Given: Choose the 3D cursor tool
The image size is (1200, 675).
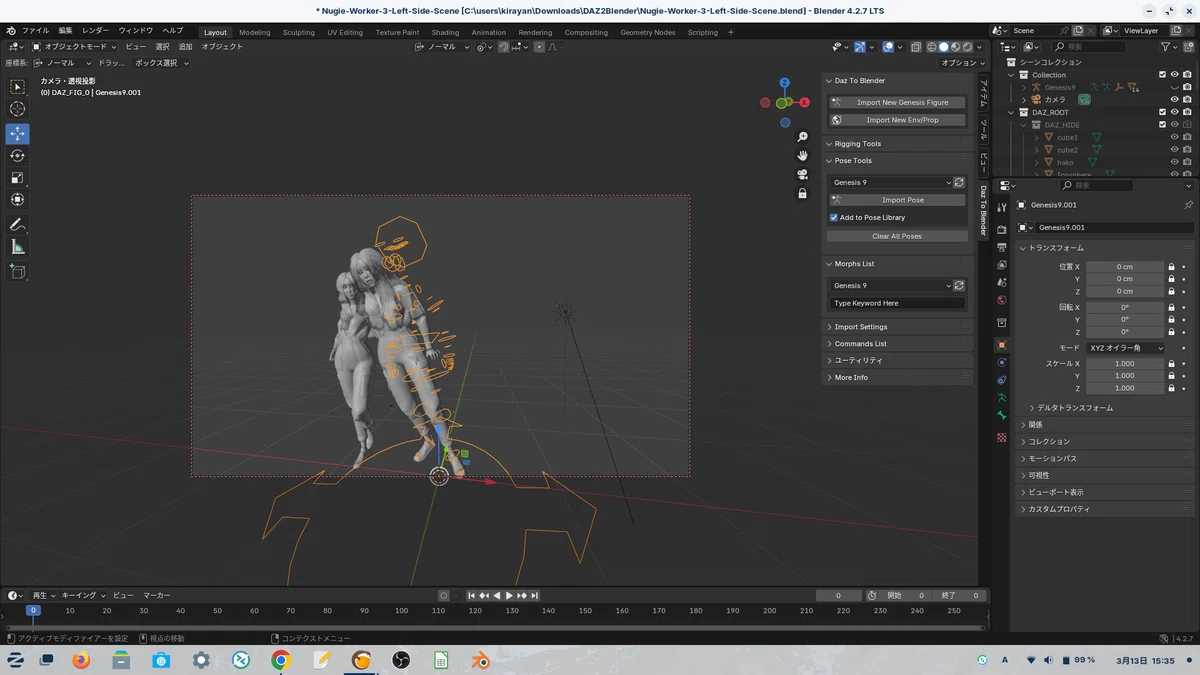Looking at the screenshot, I should (x=17, y=109).
